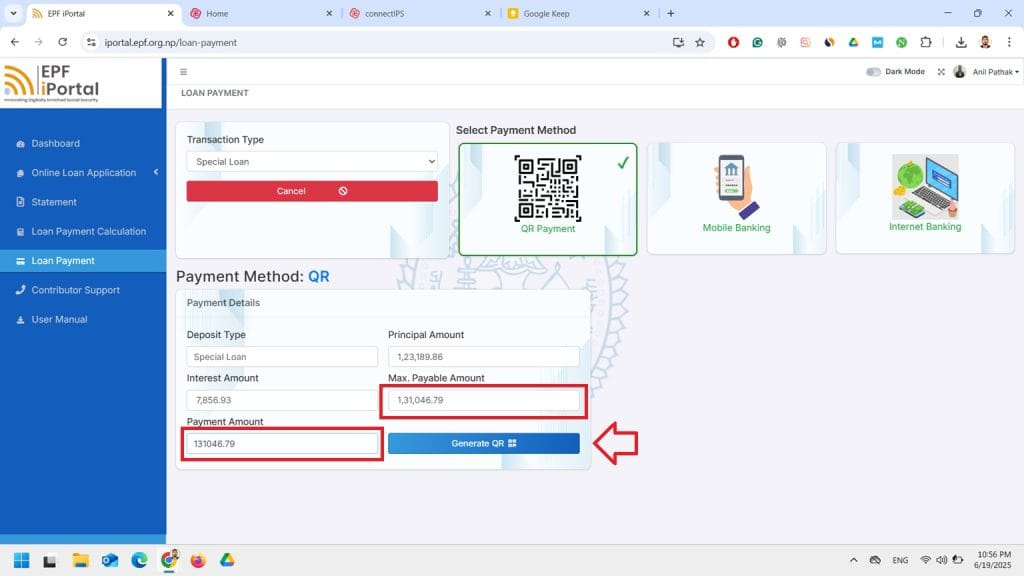The image size is (1024, 576).
Task: Open the Transaction Type dropdown
Action: point(312,161)
